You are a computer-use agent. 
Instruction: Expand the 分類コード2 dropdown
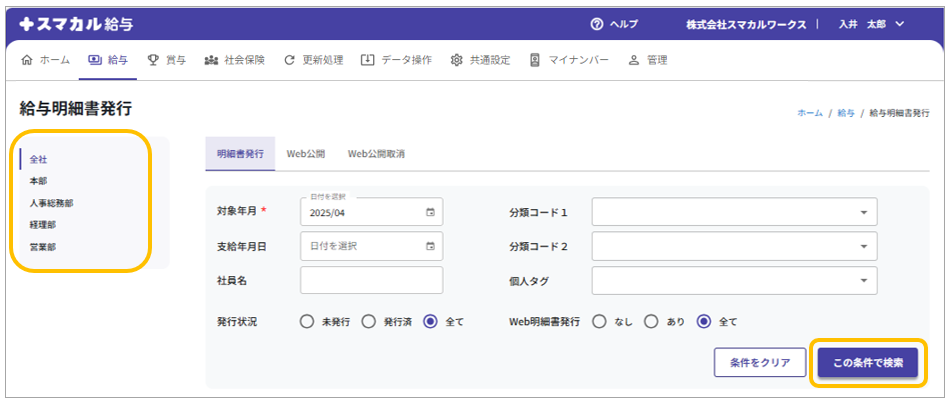tap(863, 246)
